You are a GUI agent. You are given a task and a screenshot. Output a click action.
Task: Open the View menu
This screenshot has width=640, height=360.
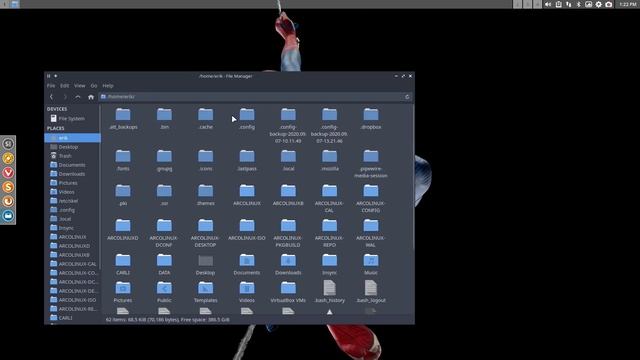[80, 86]
